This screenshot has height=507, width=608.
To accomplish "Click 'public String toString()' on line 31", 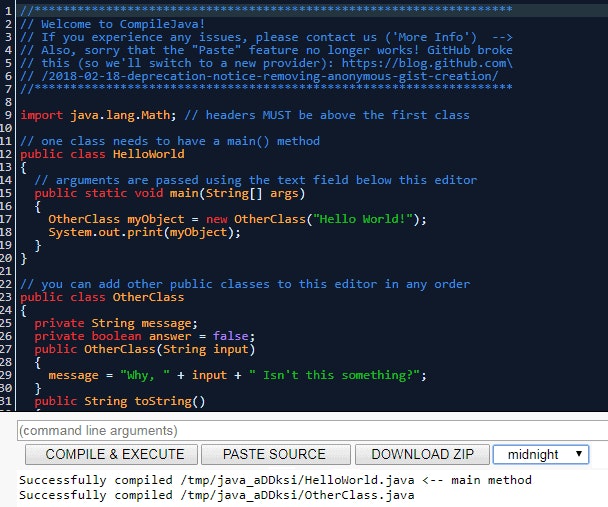I will point(119,401).
